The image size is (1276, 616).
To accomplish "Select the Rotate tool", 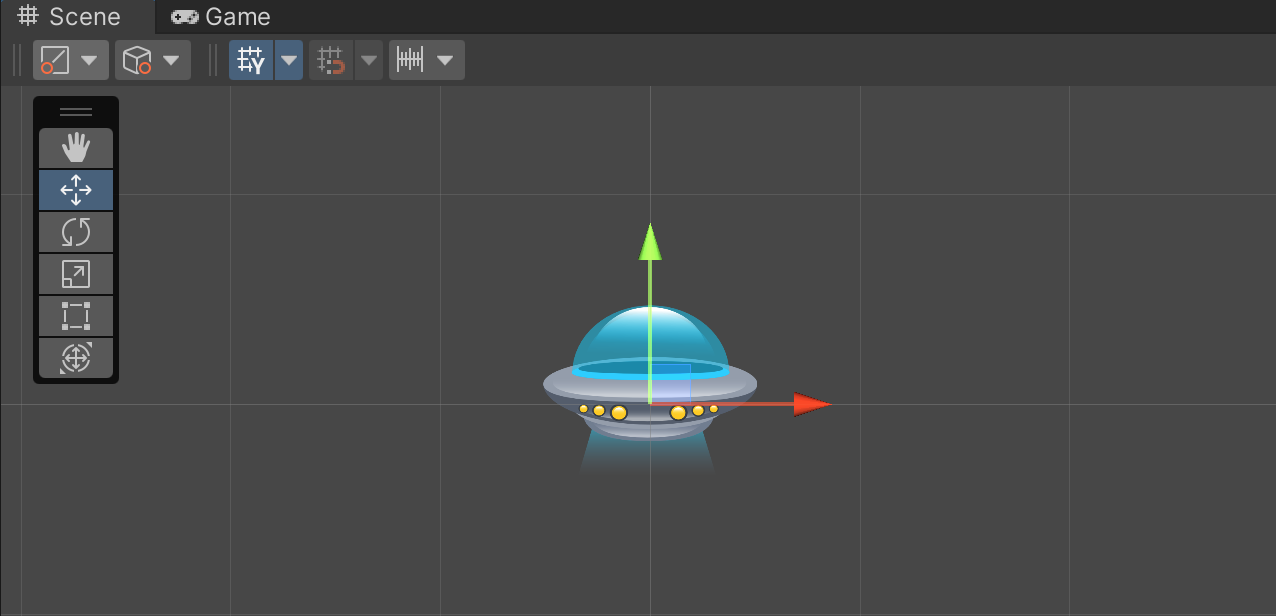I will click(x=76, y=232).
